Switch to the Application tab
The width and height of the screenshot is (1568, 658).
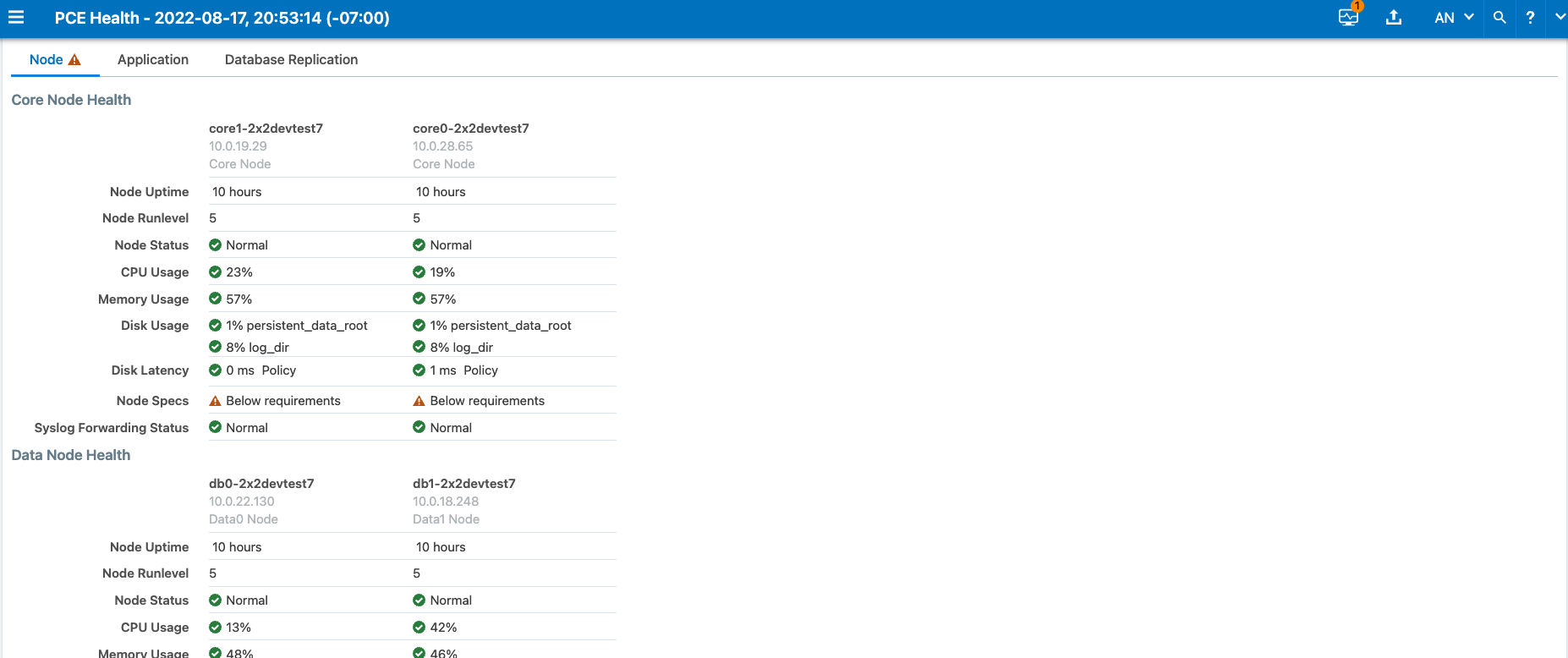tap(153, 59)
